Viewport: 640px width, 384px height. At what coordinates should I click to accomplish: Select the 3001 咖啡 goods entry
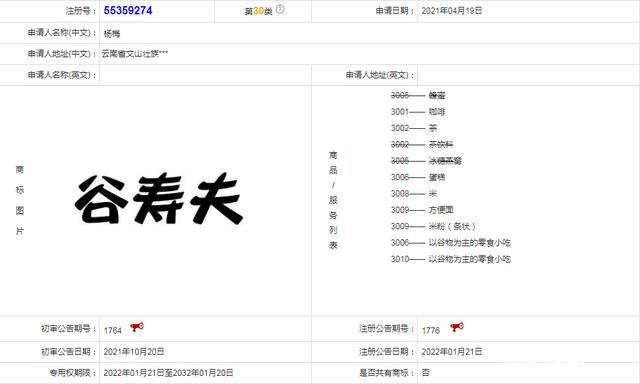tap(418, 112)
